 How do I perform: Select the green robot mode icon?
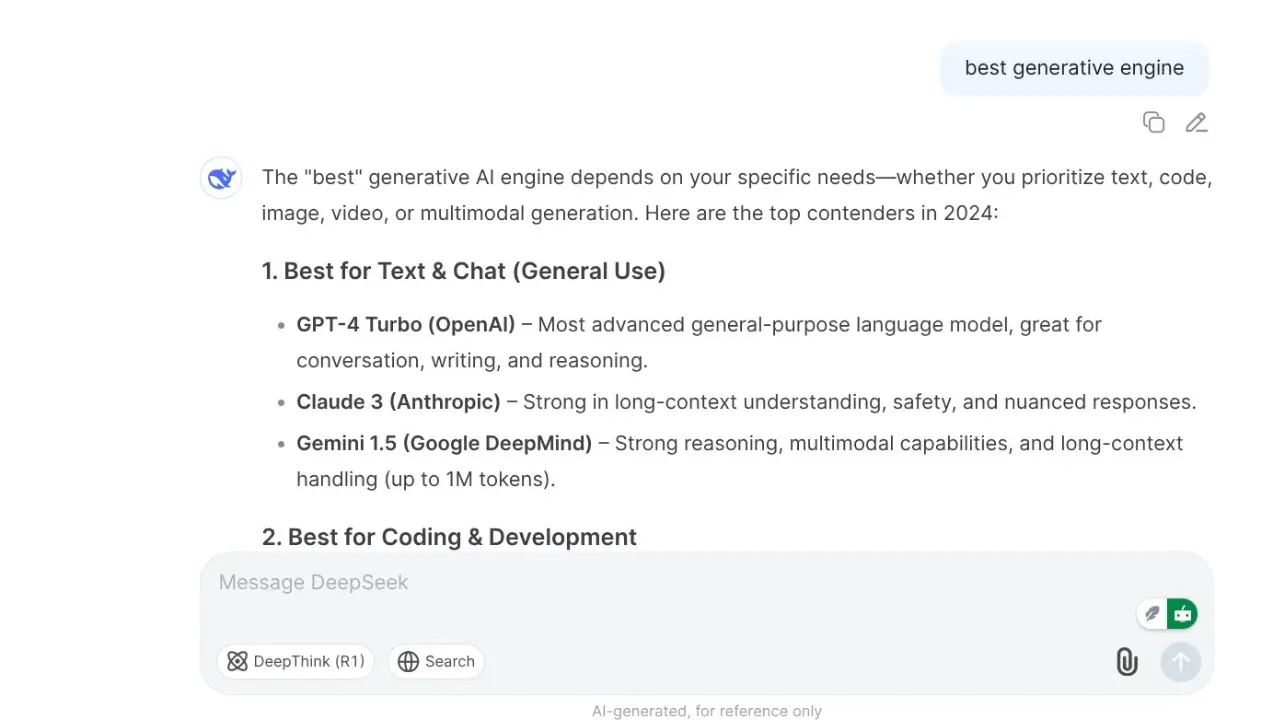coord(1183,613)
